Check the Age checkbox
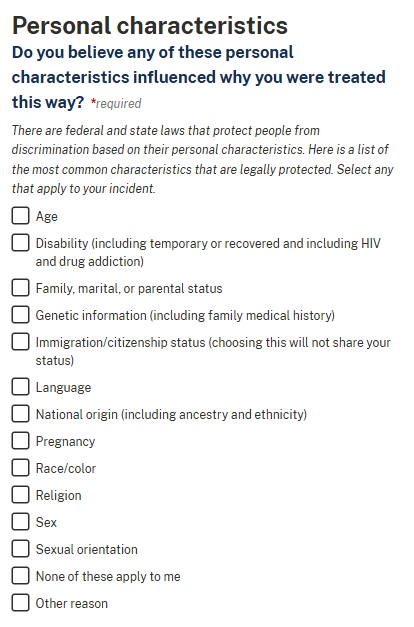 20,216
